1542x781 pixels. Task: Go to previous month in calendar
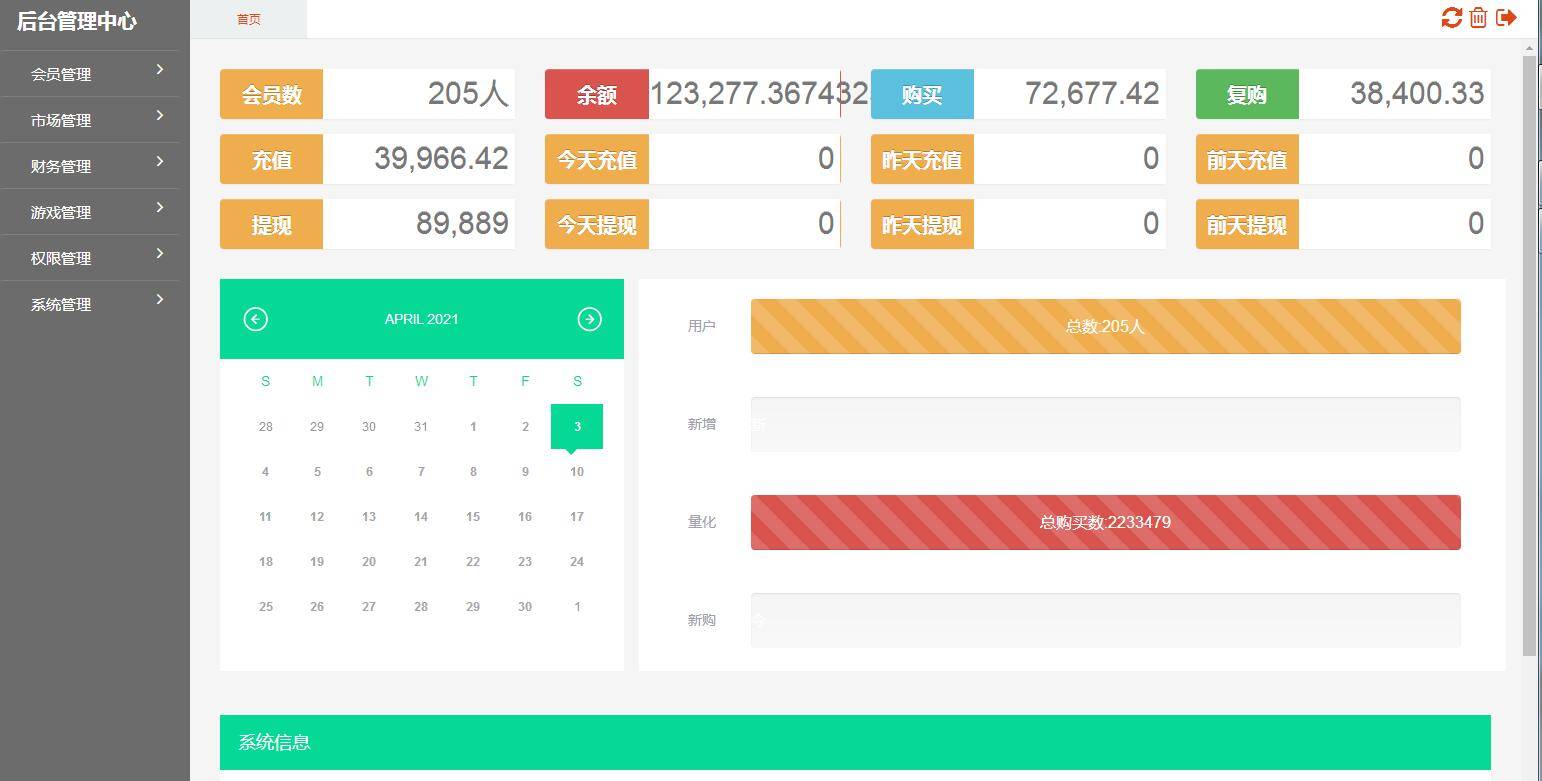click(256, 319)
